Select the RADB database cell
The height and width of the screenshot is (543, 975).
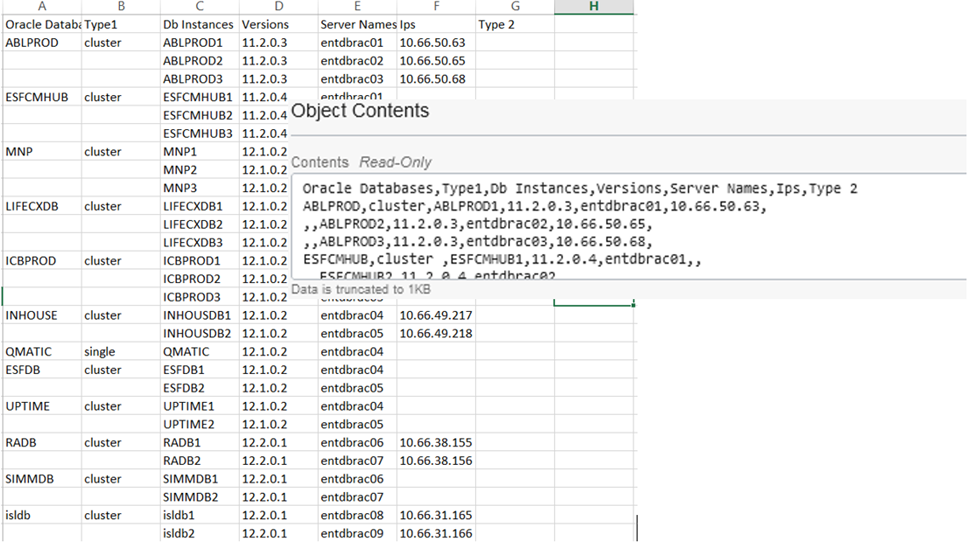[x=42, y=442]
